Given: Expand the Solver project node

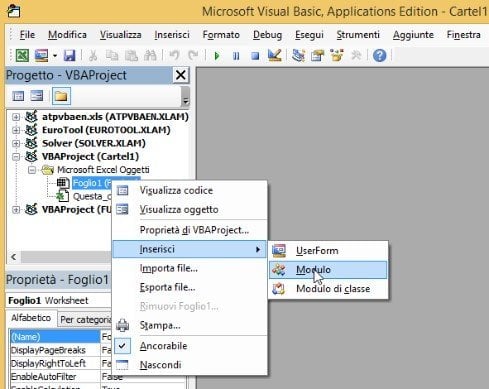Looking at the screenshot, I should point(16,143).
